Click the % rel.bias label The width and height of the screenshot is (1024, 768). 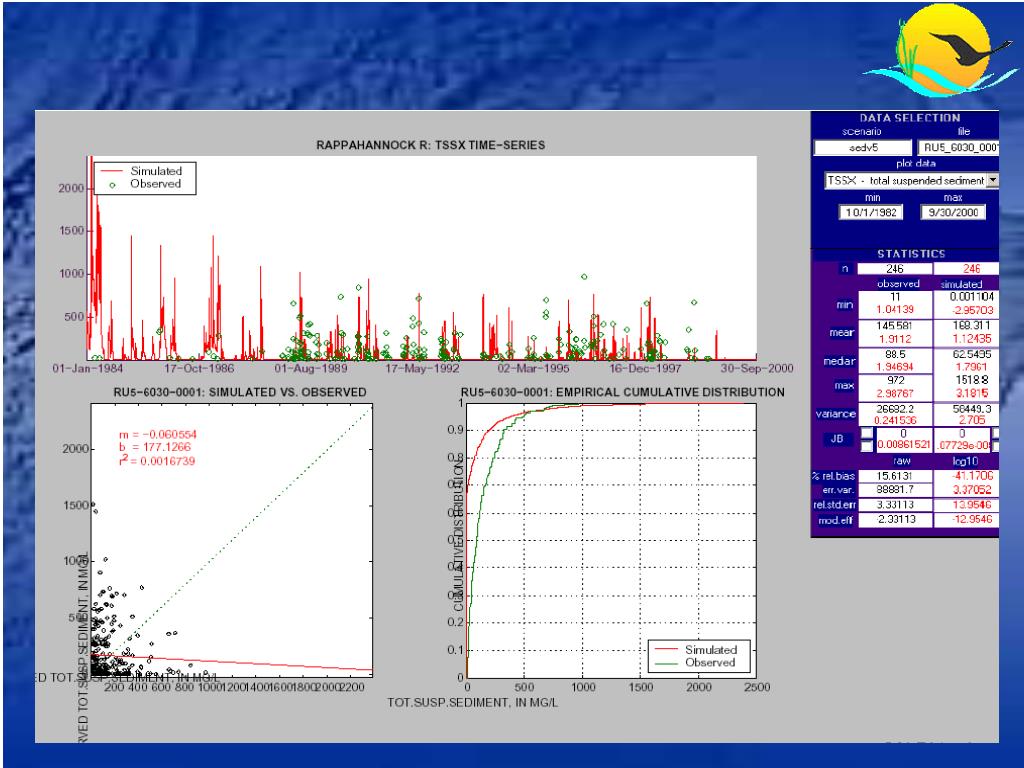tap(833, 476)
